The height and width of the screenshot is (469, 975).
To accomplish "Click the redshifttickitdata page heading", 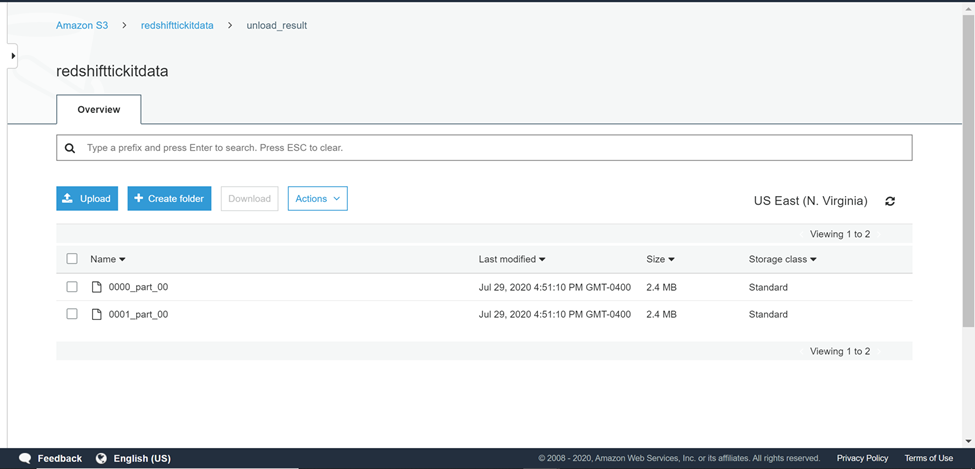I will click(112, 71).
